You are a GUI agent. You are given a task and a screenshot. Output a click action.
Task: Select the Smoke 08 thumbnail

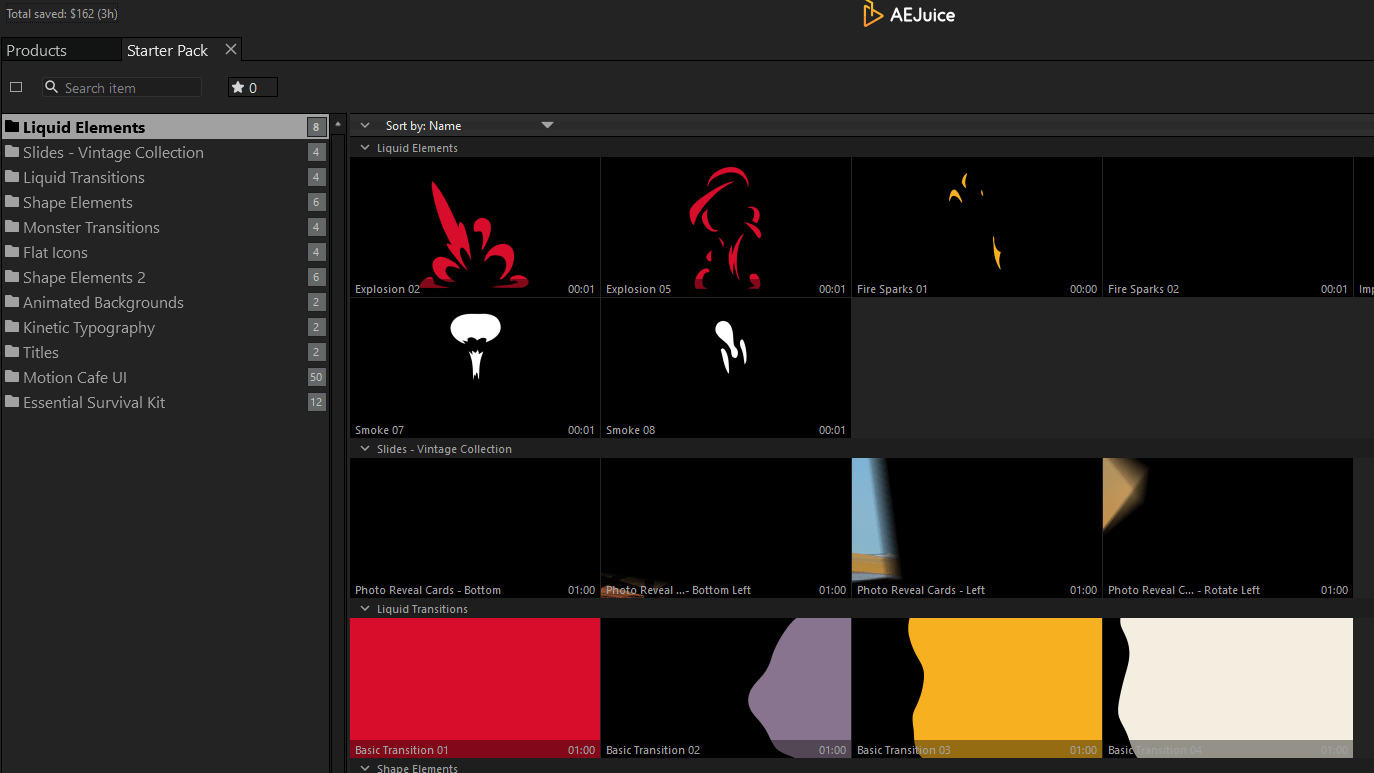[x=726, y=368]
